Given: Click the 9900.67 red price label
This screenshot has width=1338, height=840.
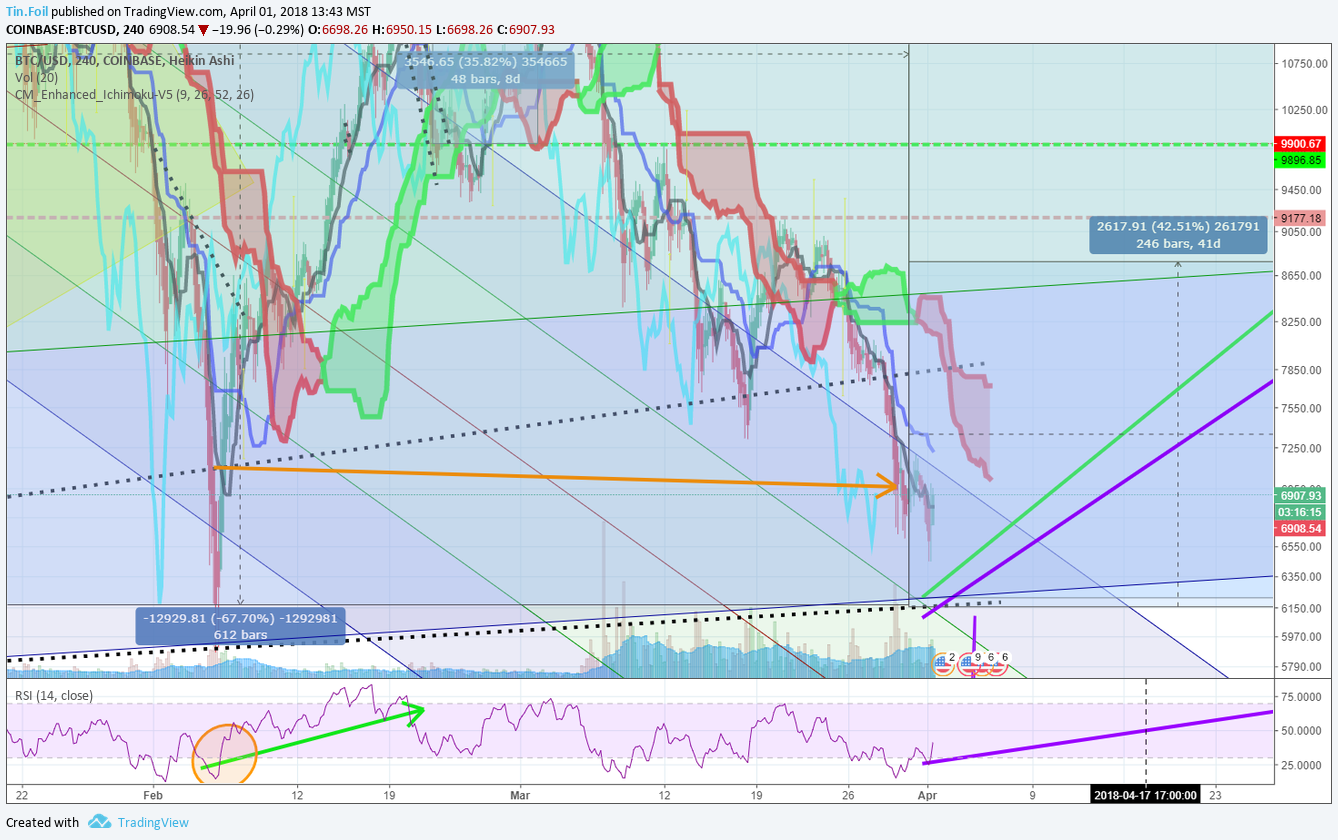Looking at the screenshot, I should click(1300, 144).
